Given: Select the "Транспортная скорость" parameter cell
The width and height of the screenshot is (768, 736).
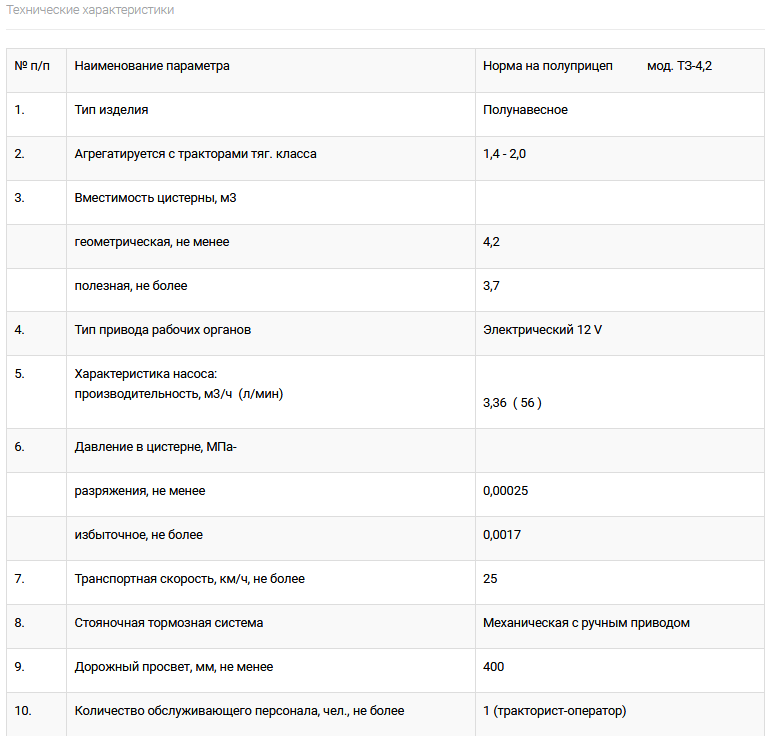Looking at the screenshot, I should 190,579.
